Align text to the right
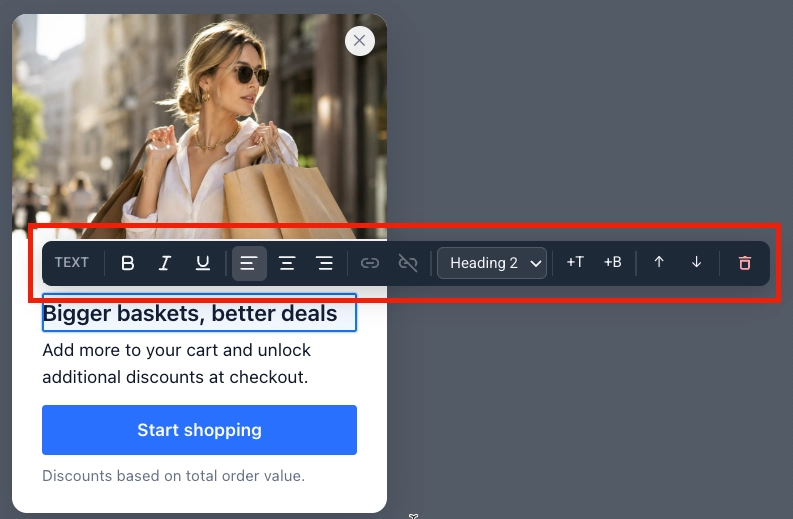 tap(324, 263)
